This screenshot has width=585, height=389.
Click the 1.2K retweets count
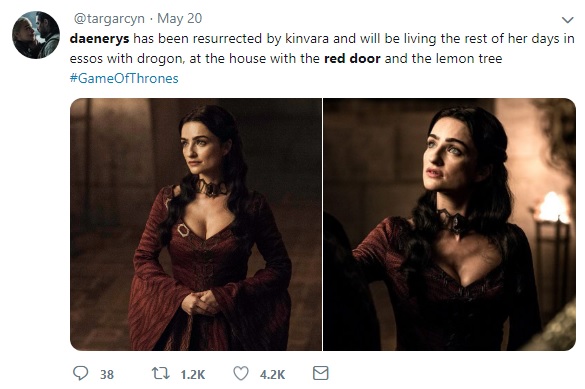[193, 374]
